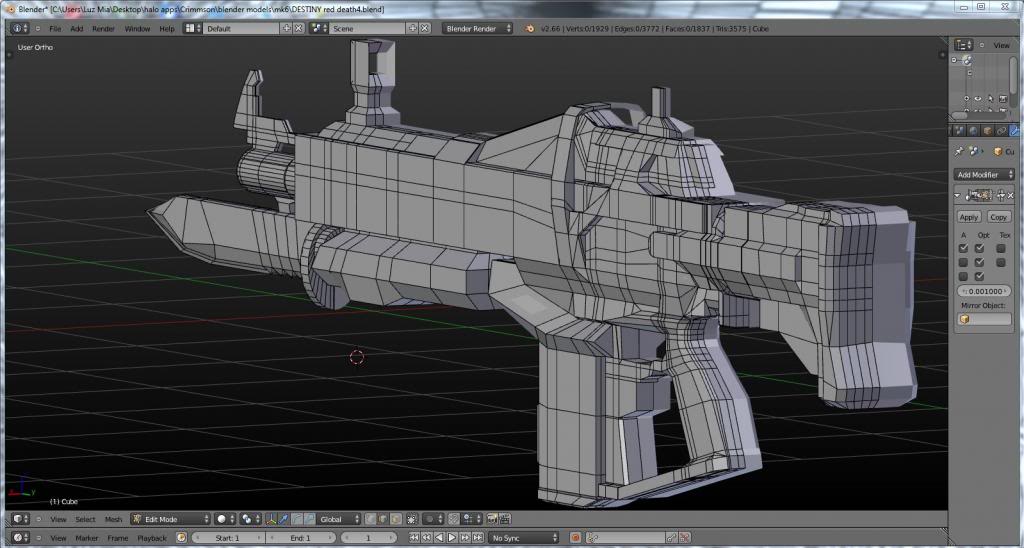Image resolution: width=1024 pixels, height=548 pixels.
Task: Click the current frame 1 field
Action: (x=368, y=538)
